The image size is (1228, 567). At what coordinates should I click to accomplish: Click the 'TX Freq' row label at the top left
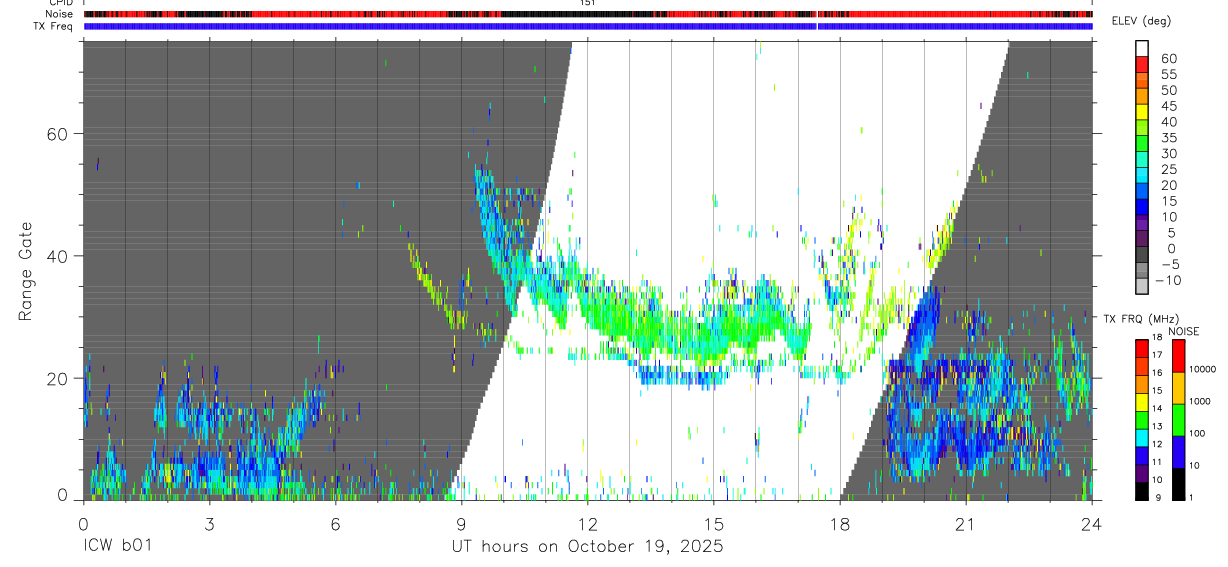pos(54,26)
